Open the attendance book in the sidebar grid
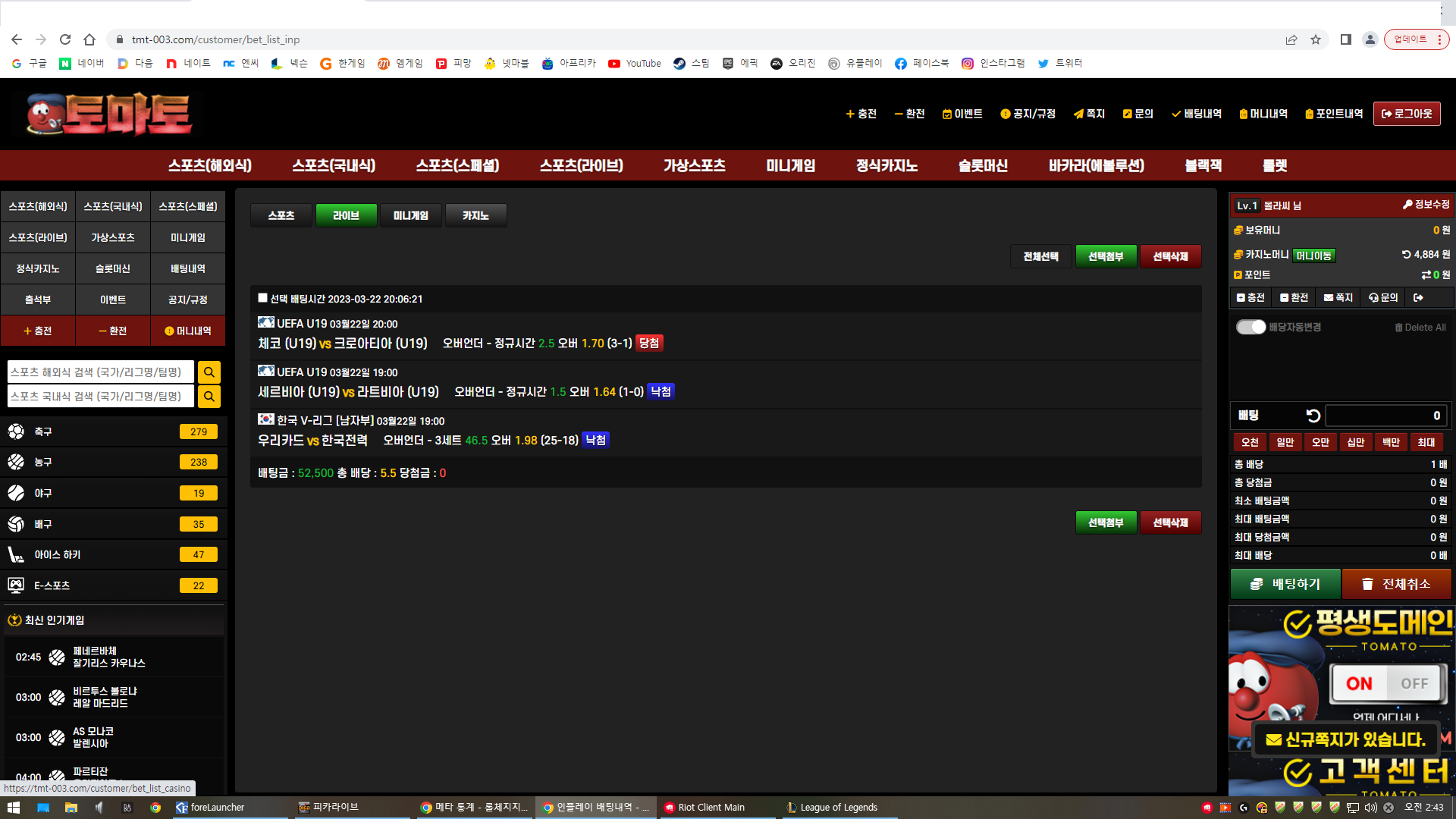 coord(38,300)
